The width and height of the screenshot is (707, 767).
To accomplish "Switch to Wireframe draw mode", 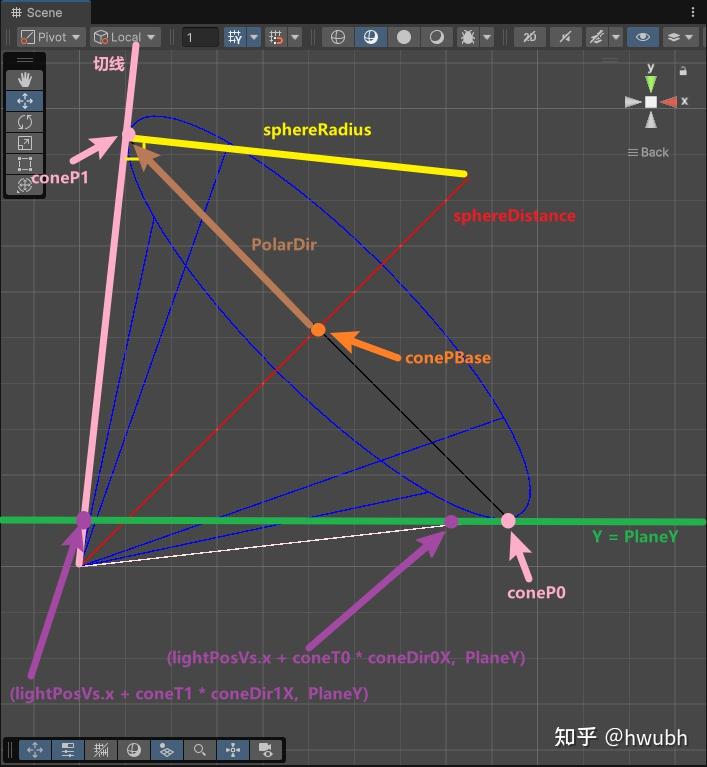I will (x=338, y=37).
